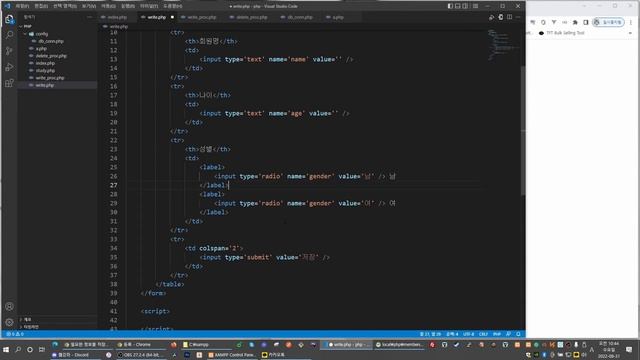Click the indentation spaces setting in status bar
The width and height of the screenshot is (640, 360).
click(452, 334)
